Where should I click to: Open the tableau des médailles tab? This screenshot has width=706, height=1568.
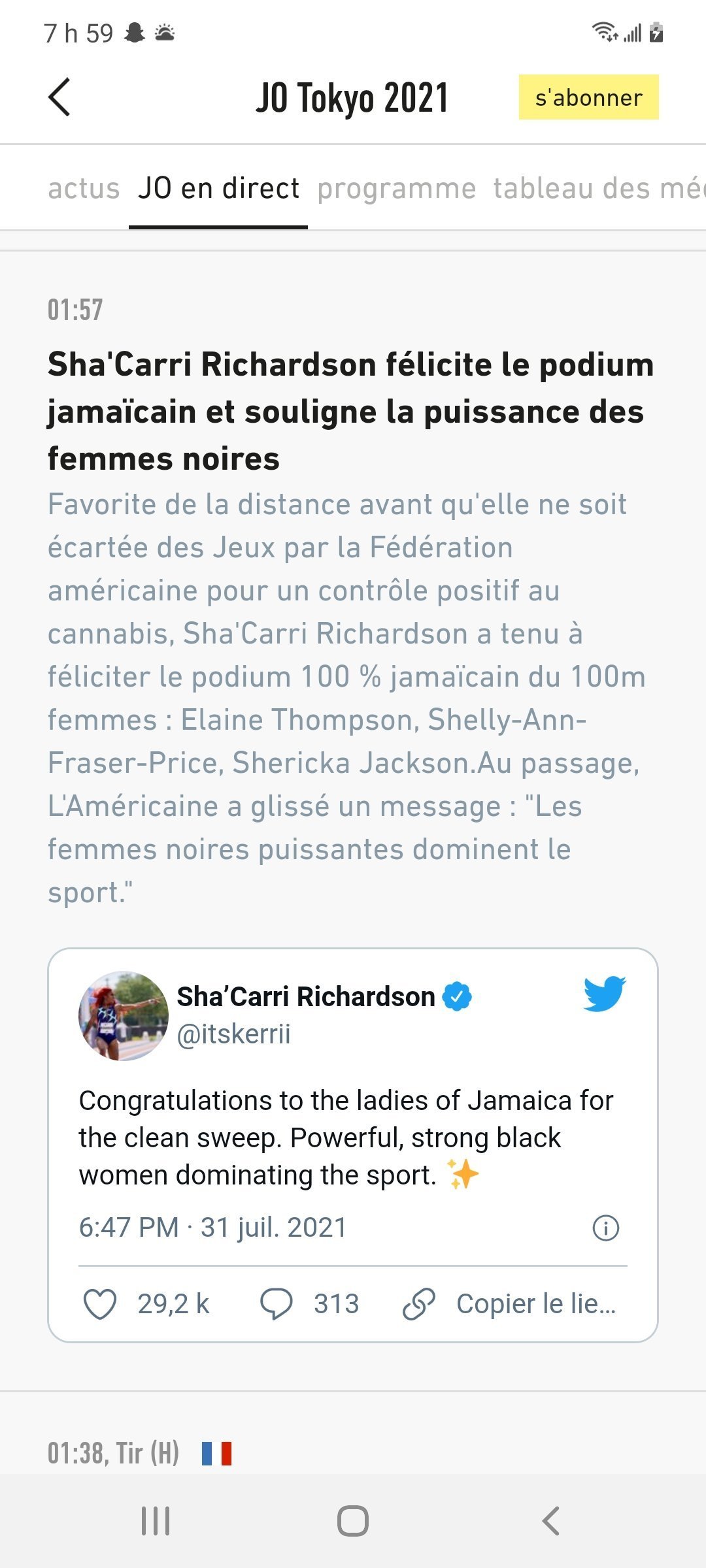tap(599, 188)
